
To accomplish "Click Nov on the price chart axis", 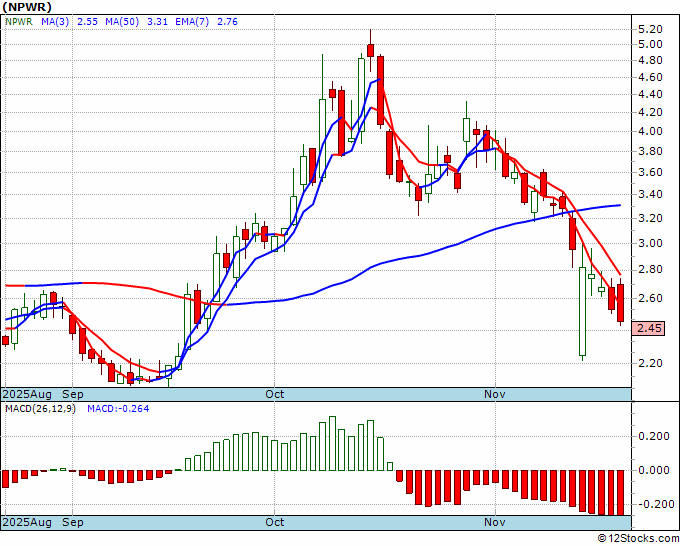I will point(495,394).
